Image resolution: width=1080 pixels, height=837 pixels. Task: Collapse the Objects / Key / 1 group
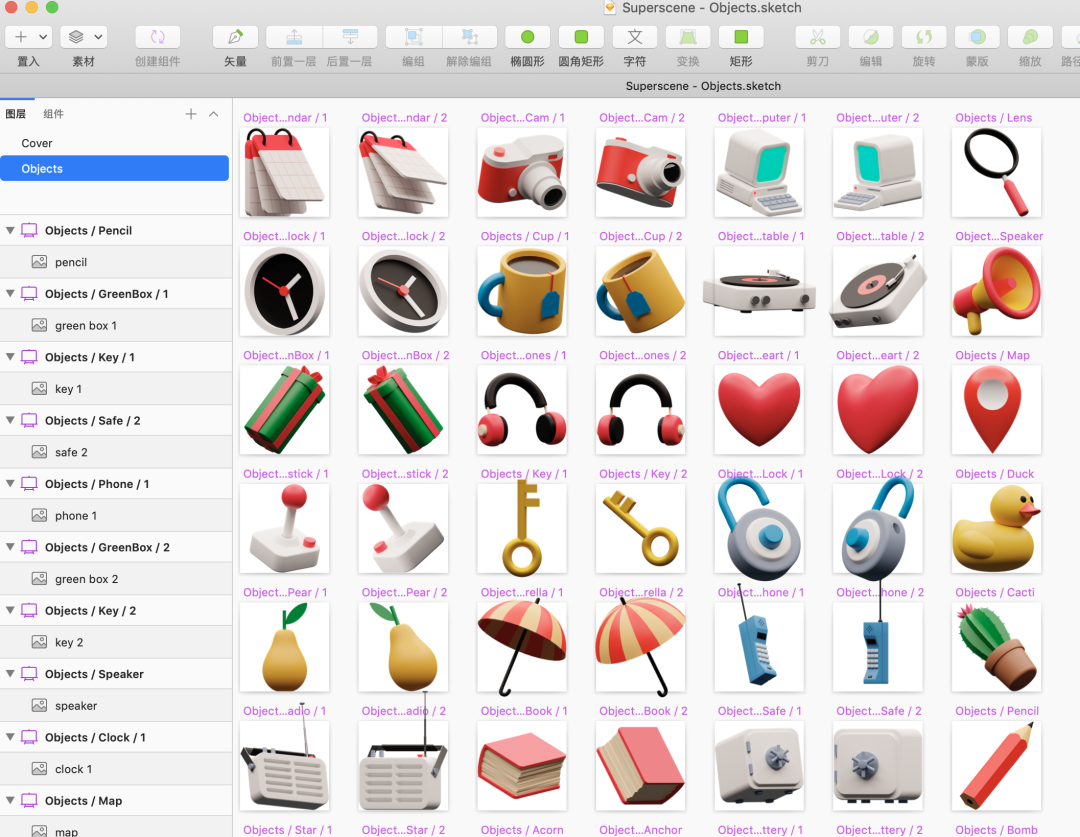pos(10,357)
